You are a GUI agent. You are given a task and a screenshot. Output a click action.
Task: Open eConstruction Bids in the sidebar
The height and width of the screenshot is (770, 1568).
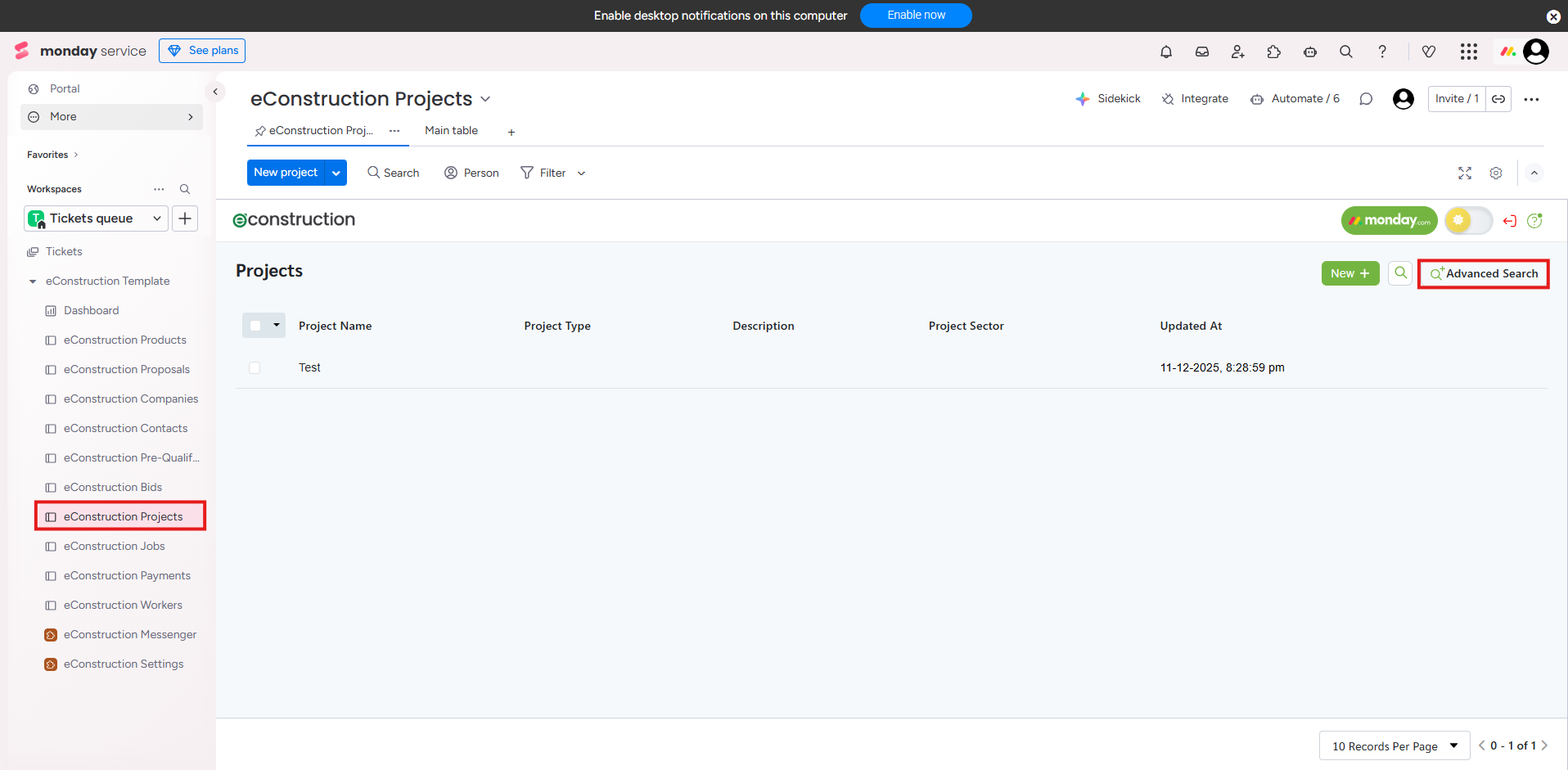click(x=113, y=487)
